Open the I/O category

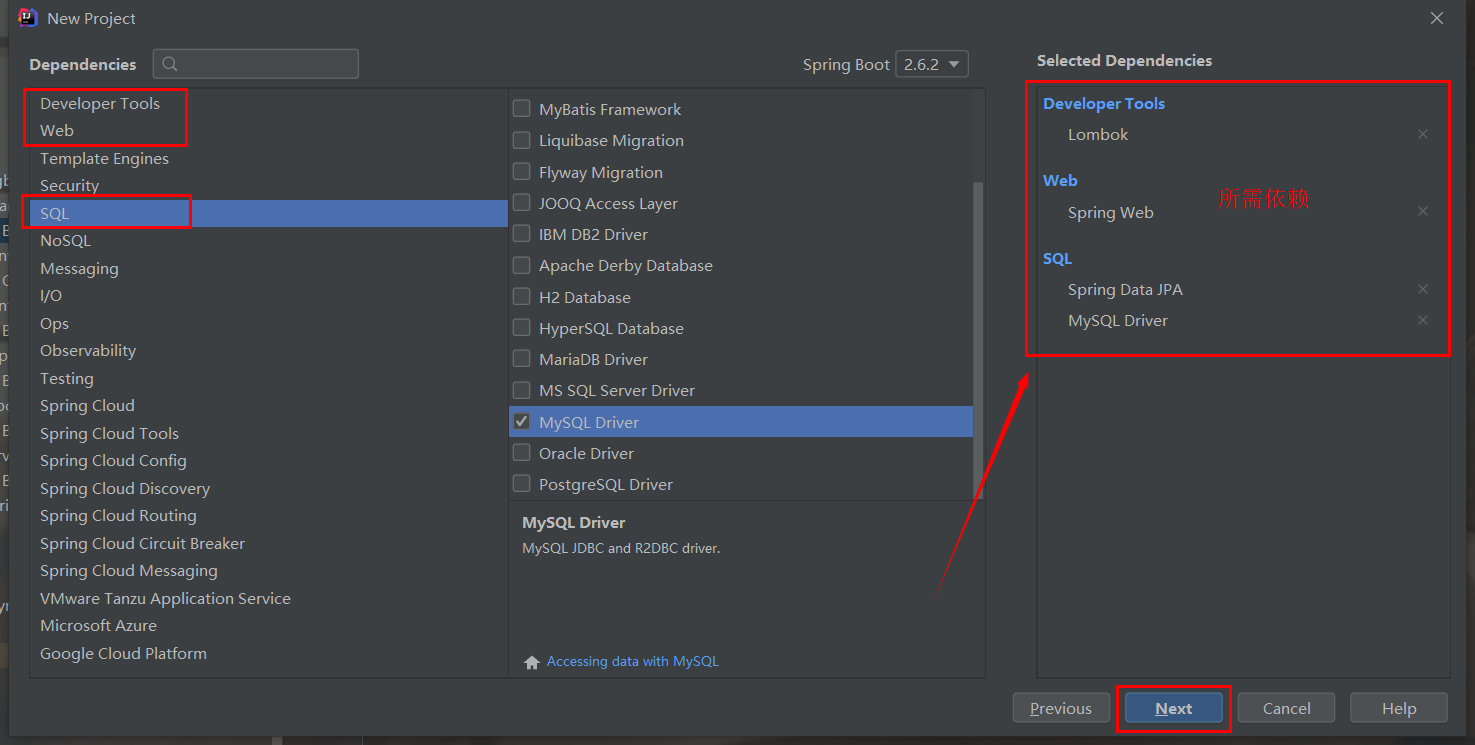pos(269,295)
